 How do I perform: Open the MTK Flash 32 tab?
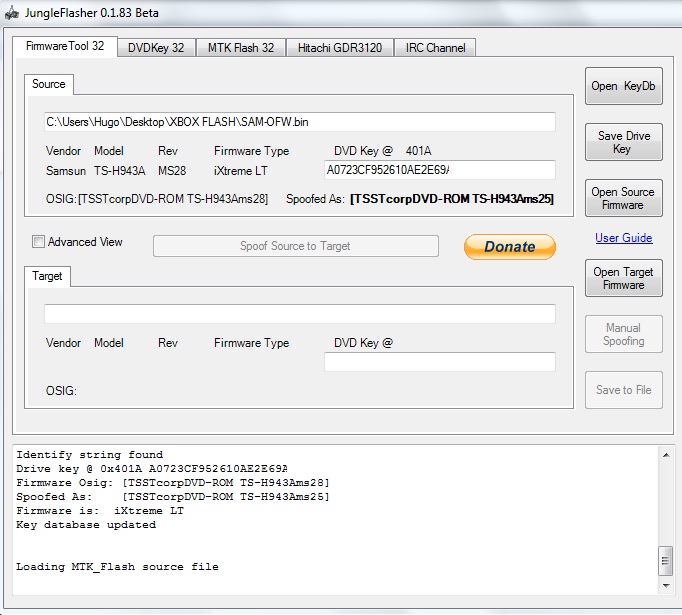pos(241,48)
